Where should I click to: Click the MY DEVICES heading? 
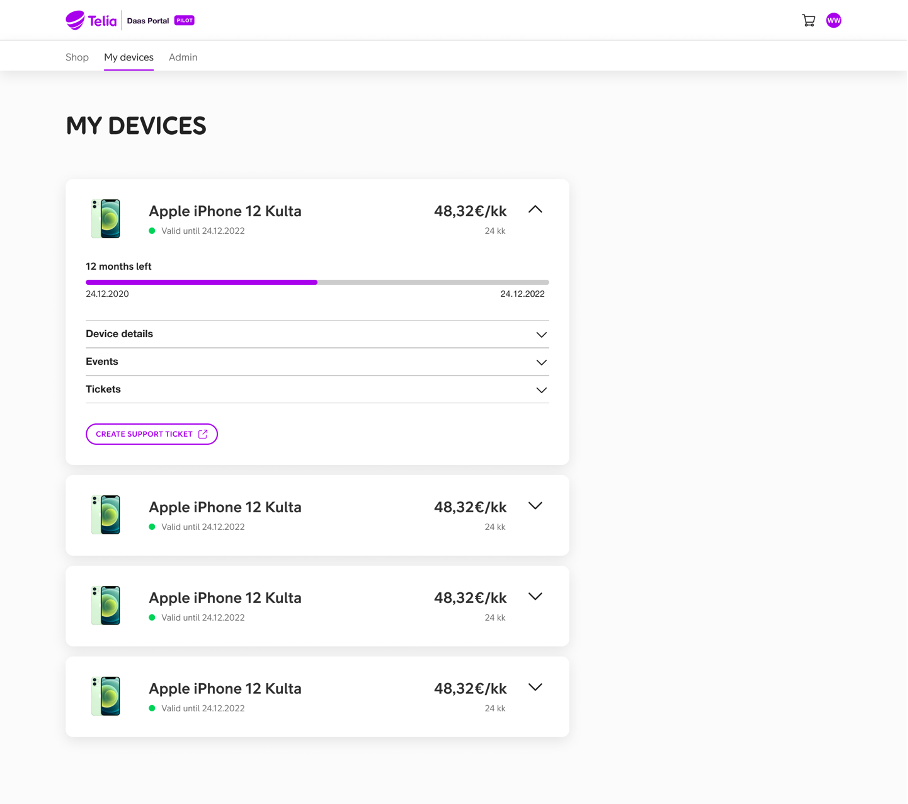pyautogui.click(x=136, y=126)
